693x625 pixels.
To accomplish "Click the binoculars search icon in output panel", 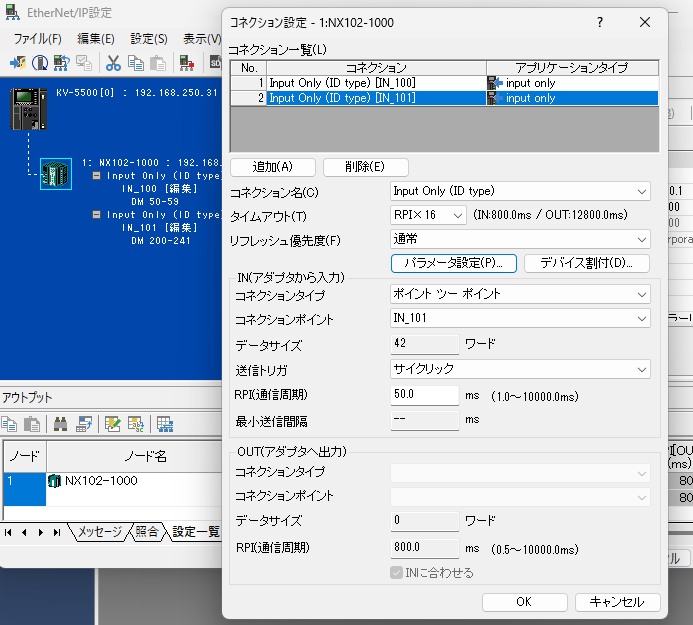I will click(x=61, y=424).
